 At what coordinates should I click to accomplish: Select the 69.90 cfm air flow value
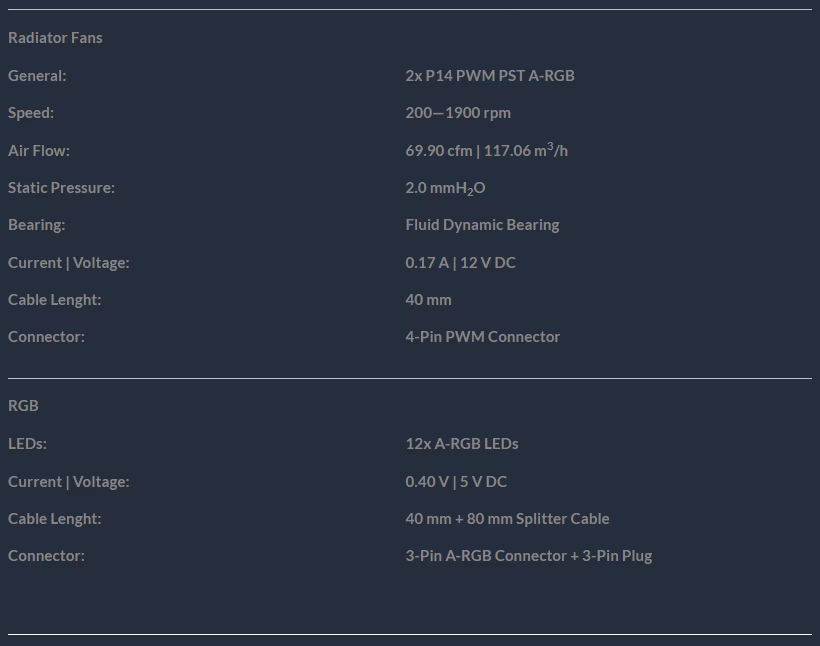pyautogui.click(x=438, y=151)
